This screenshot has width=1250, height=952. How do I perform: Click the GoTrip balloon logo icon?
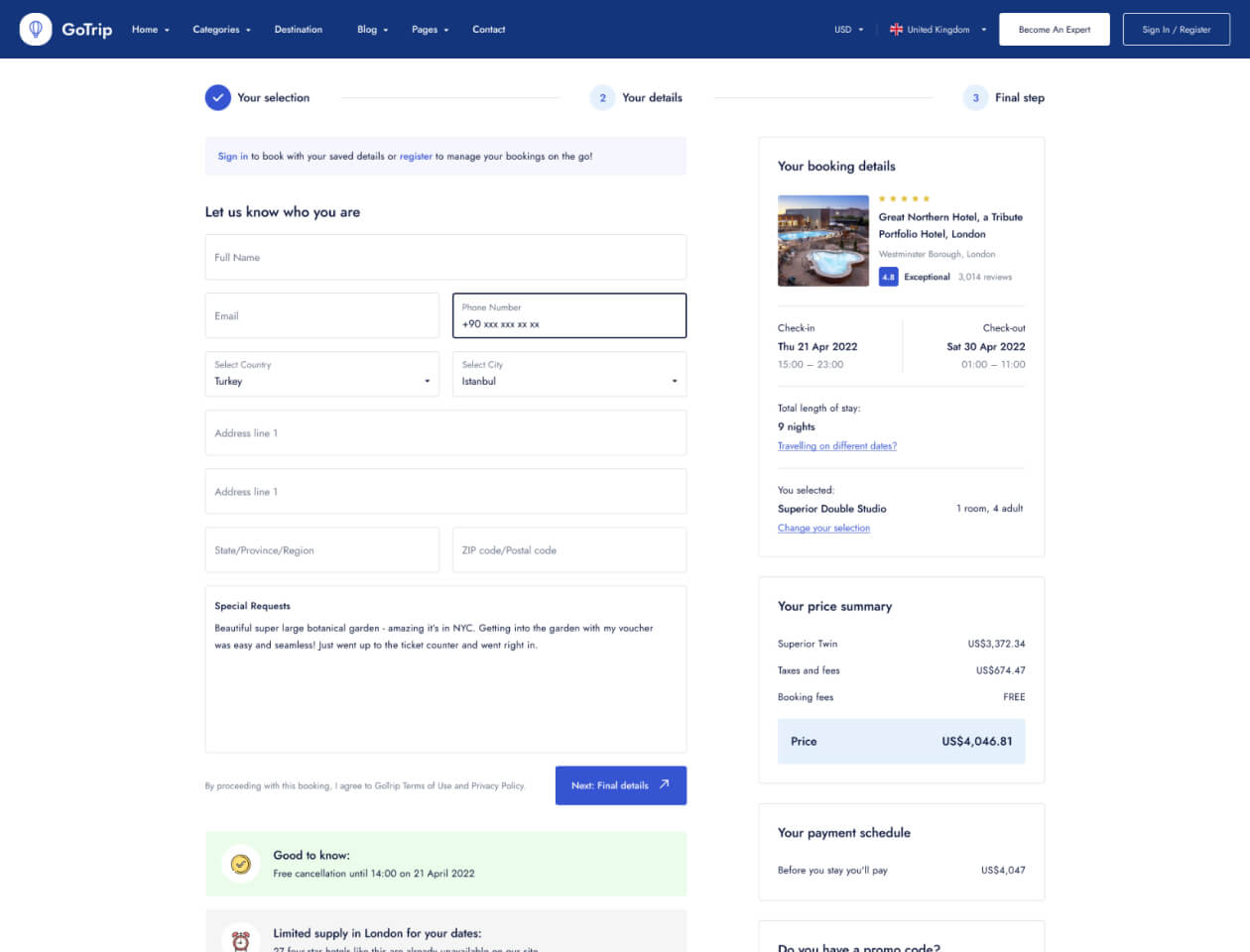36,30
